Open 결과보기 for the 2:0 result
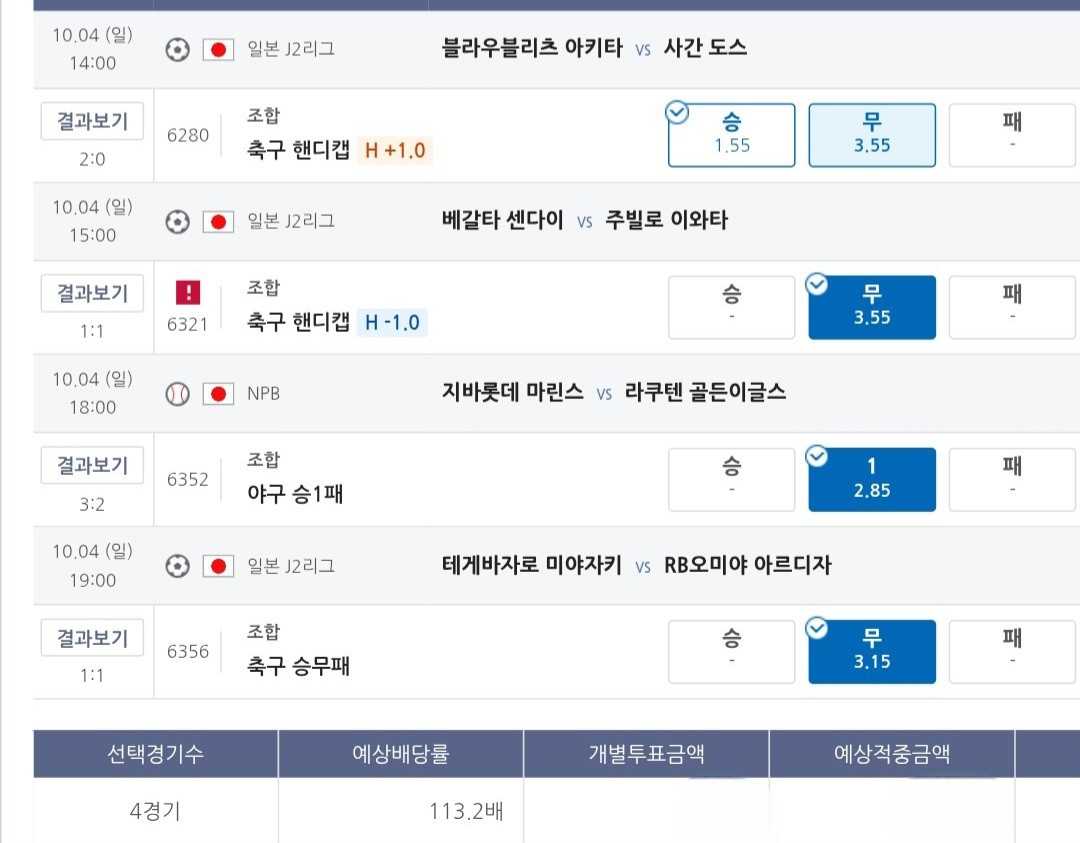 pos(92,121)
